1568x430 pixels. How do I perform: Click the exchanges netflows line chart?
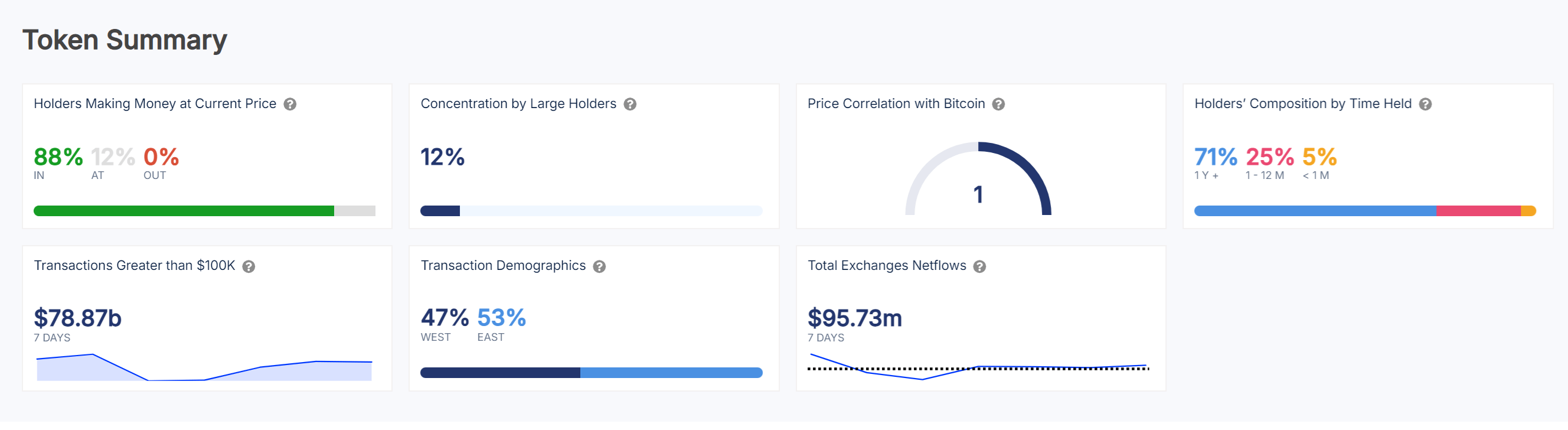(978, 367)
